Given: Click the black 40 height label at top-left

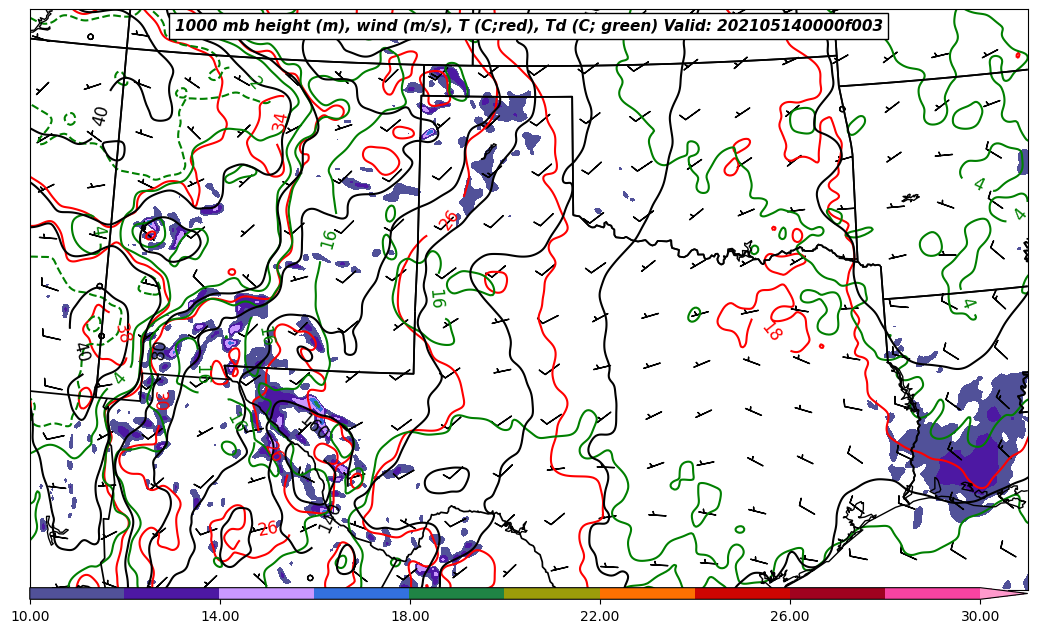Looking at the screenshot, I should pos(100,116).
